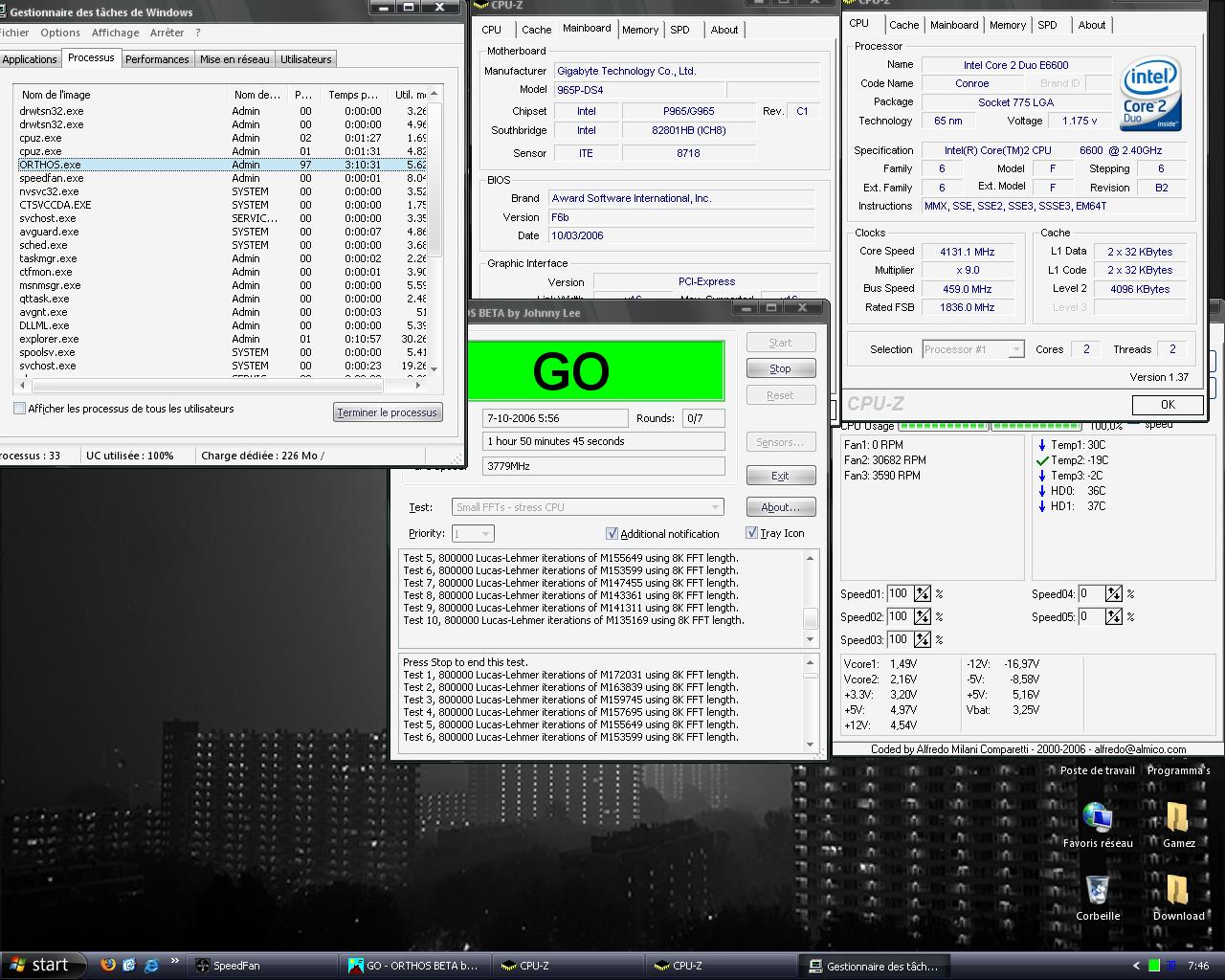
Task: Open Firefox from the quick launch bar
Action: coord(107,965)
